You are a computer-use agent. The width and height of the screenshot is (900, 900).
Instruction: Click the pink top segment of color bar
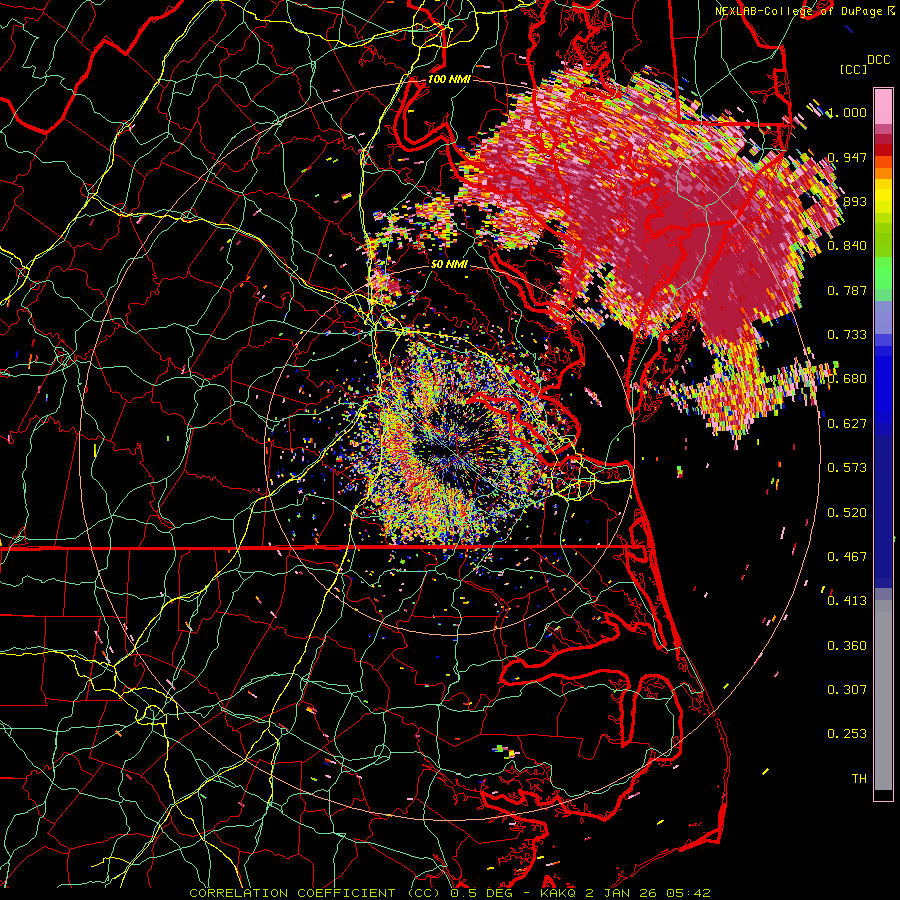tap(883, 106)
